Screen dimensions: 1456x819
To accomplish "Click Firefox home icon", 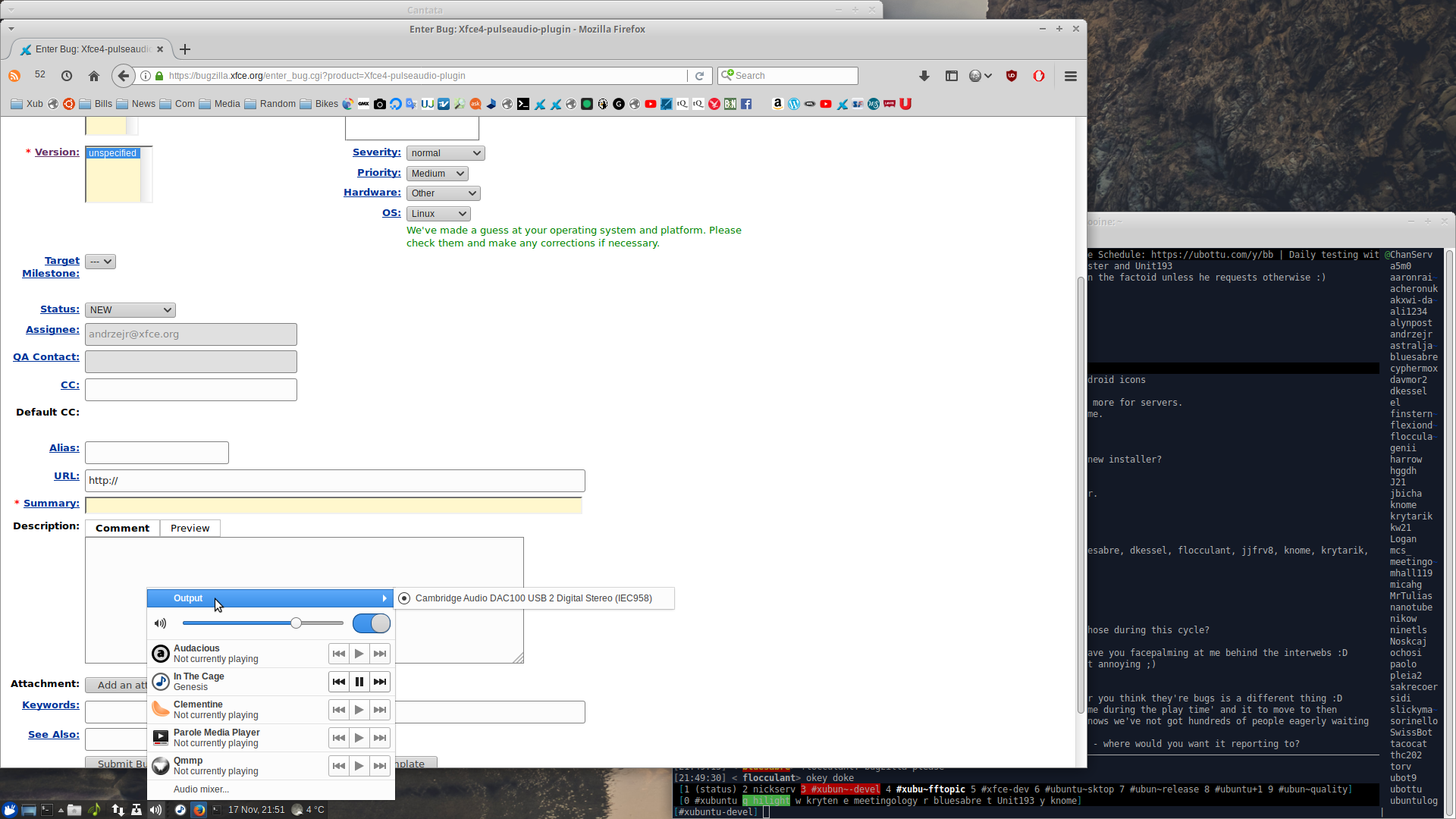I will tap(94, 76).
